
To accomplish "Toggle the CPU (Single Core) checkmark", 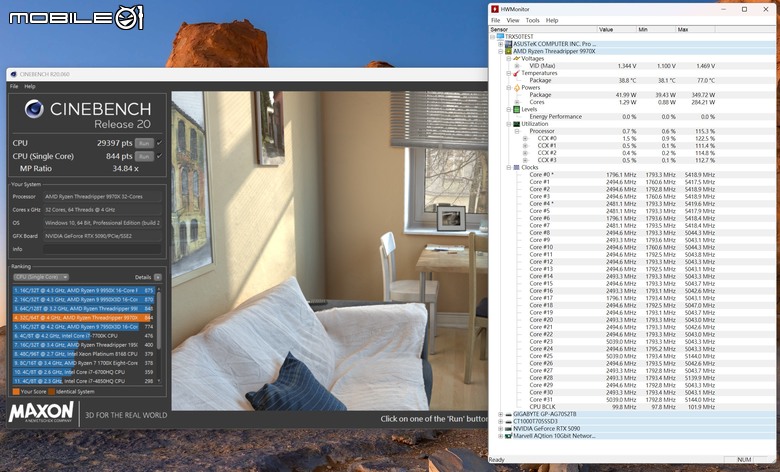I will click(x=159, y=156).
